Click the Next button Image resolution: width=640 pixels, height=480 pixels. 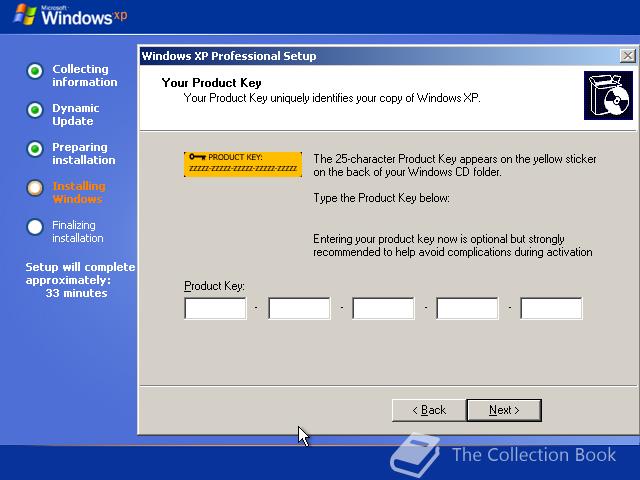coord(504,410)
